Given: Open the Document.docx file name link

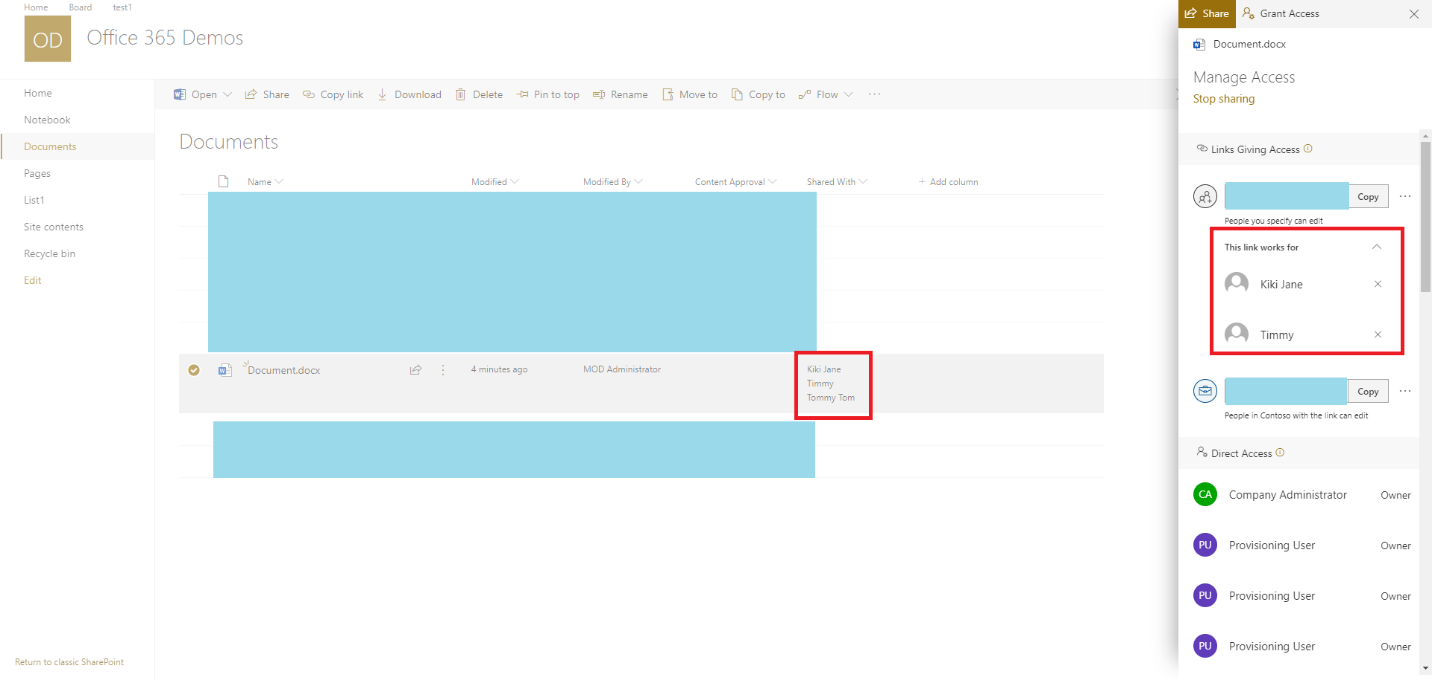Looking at the screenshot, I should tap(284, 370).
